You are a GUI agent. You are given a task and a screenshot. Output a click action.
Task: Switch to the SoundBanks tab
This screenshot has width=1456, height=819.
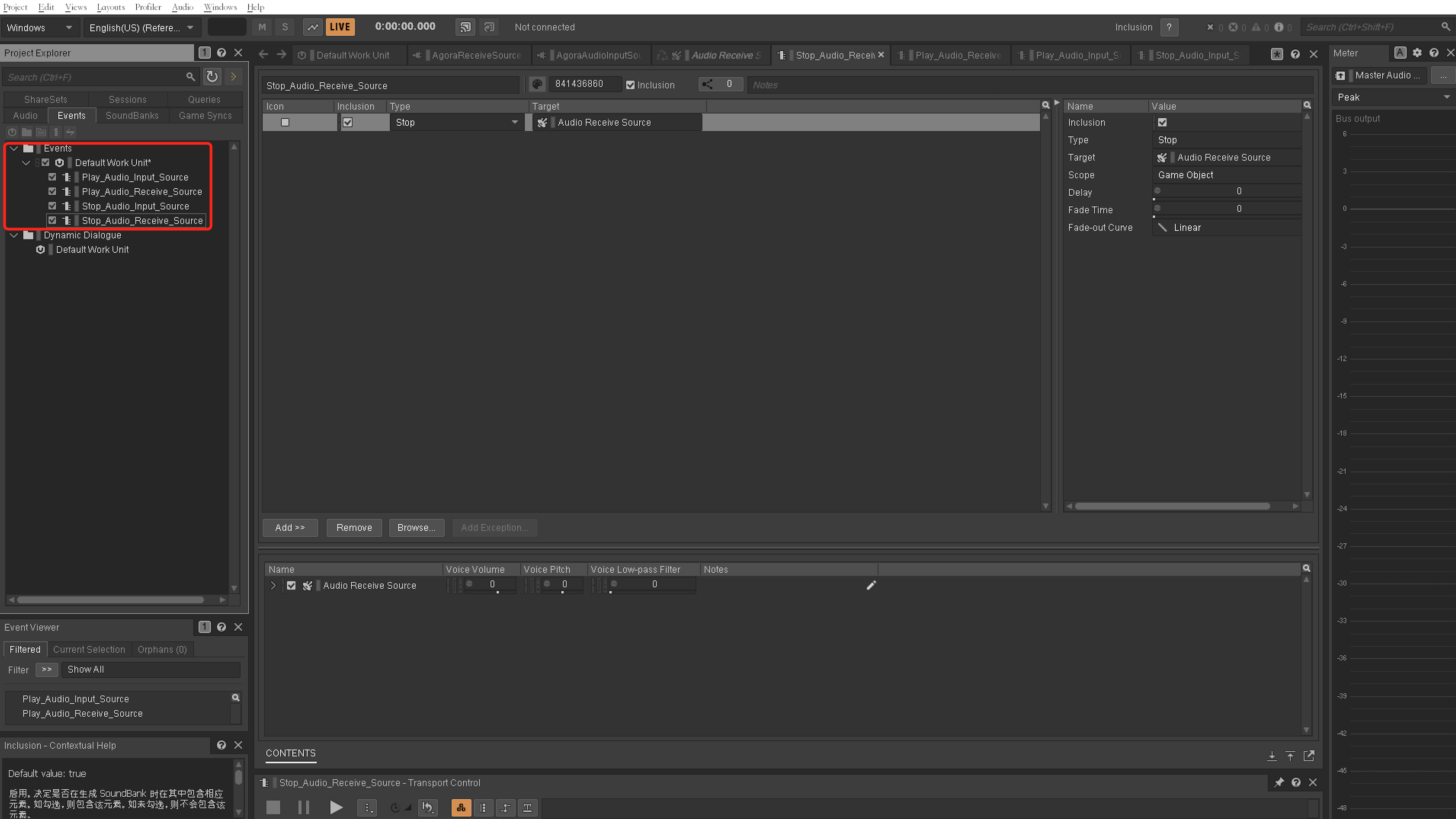point(132,115)
